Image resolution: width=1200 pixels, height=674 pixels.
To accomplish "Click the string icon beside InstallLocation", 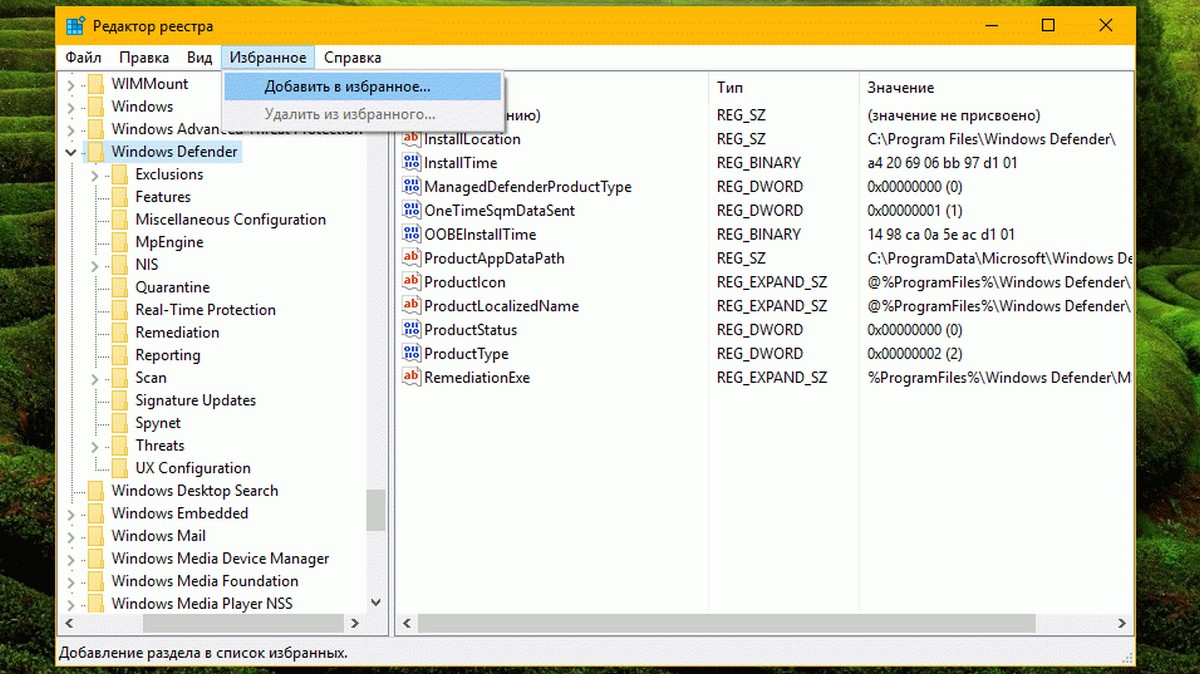I will [411, 139].
